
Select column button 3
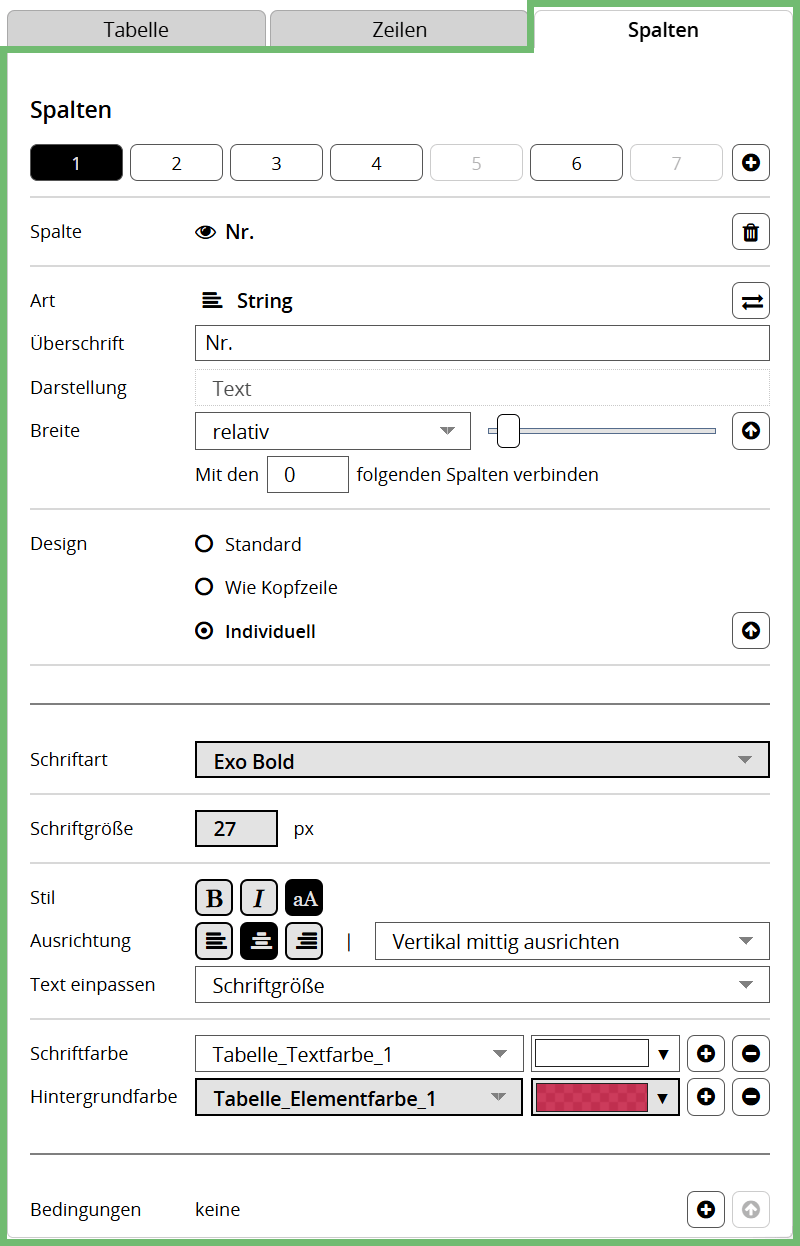[276, 163]
